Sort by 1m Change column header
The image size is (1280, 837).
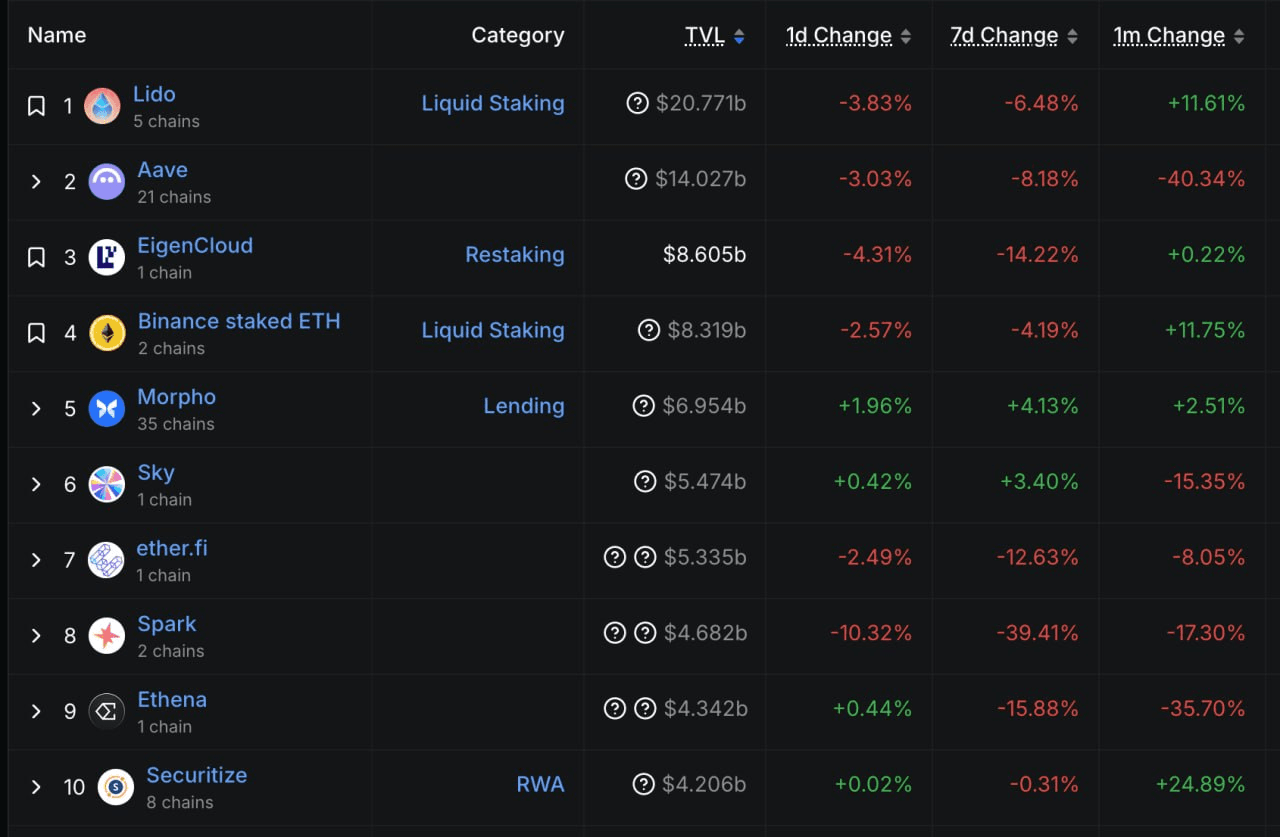click(1169, 36)
